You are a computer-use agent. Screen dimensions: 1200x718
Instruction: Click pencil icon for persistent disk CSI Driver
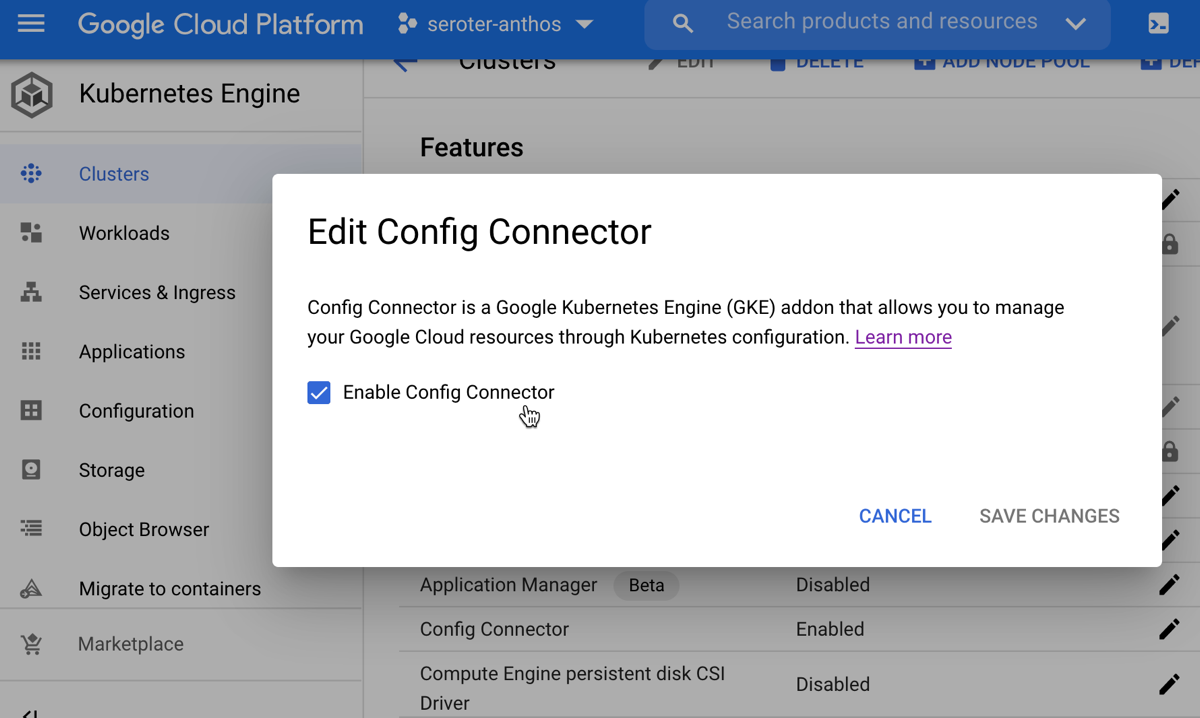[x=1168, y=685]
